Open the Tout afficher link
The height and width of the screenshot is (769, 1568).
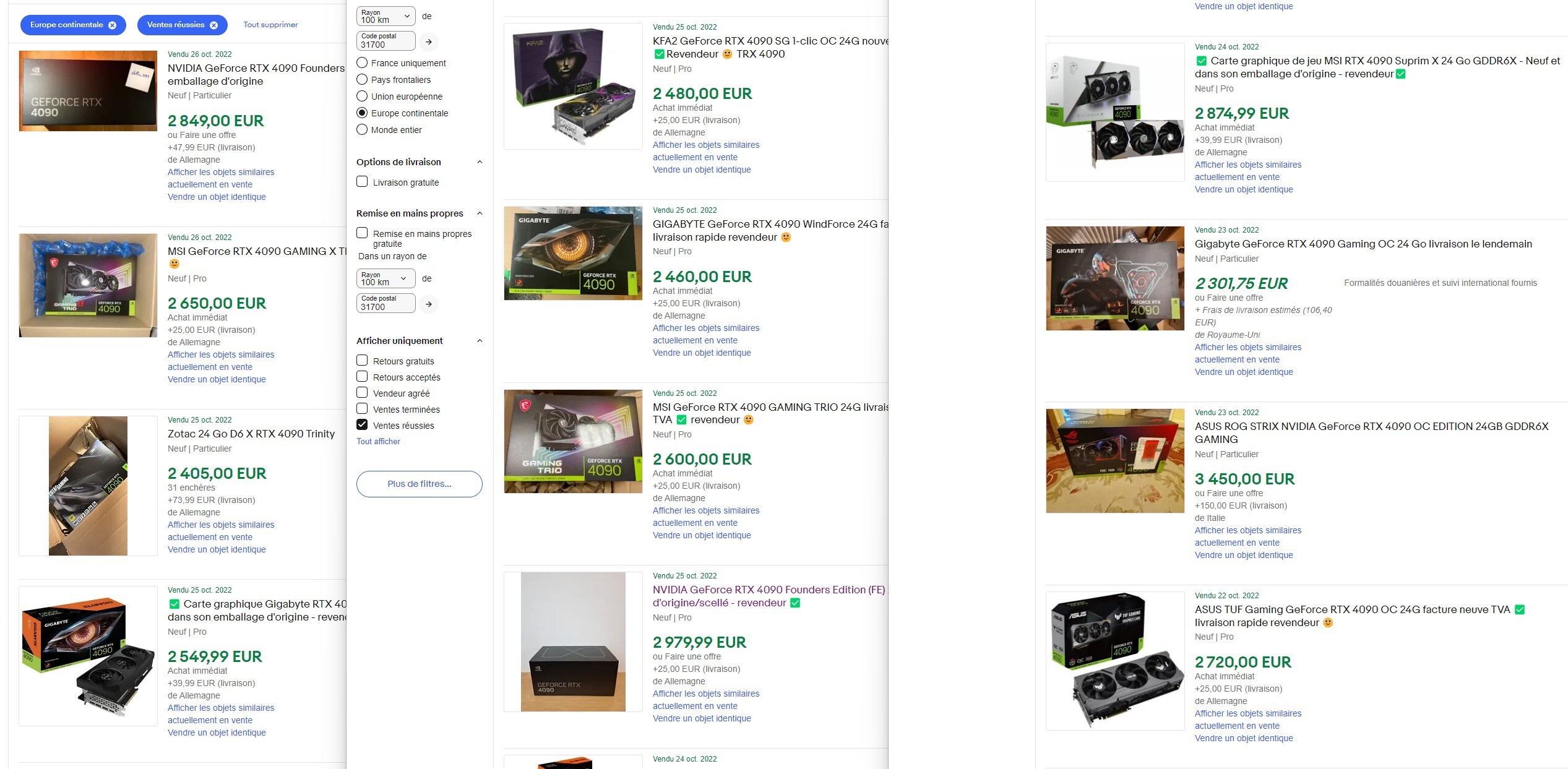(378, 441)
